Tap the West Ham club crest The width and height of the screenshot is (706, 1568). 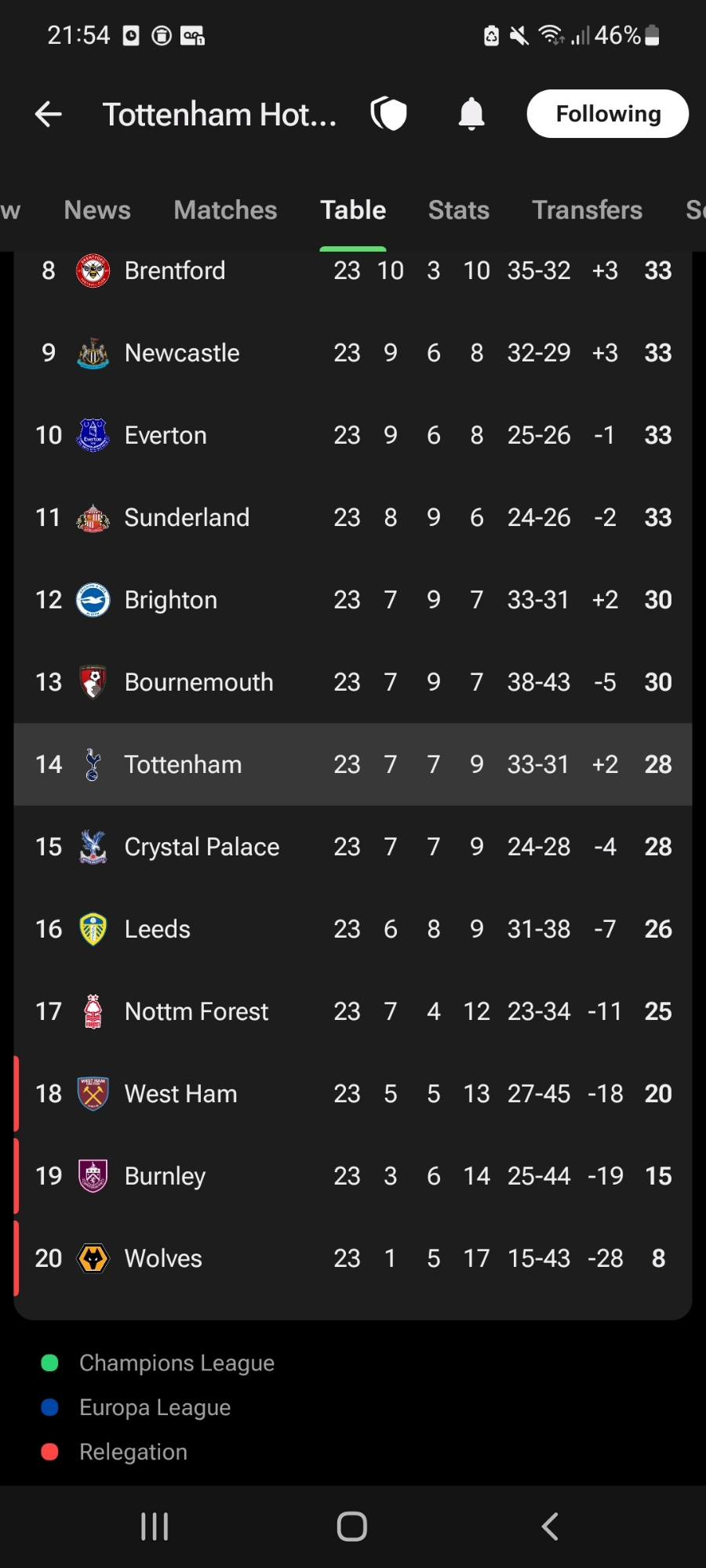coord(93,1094)
